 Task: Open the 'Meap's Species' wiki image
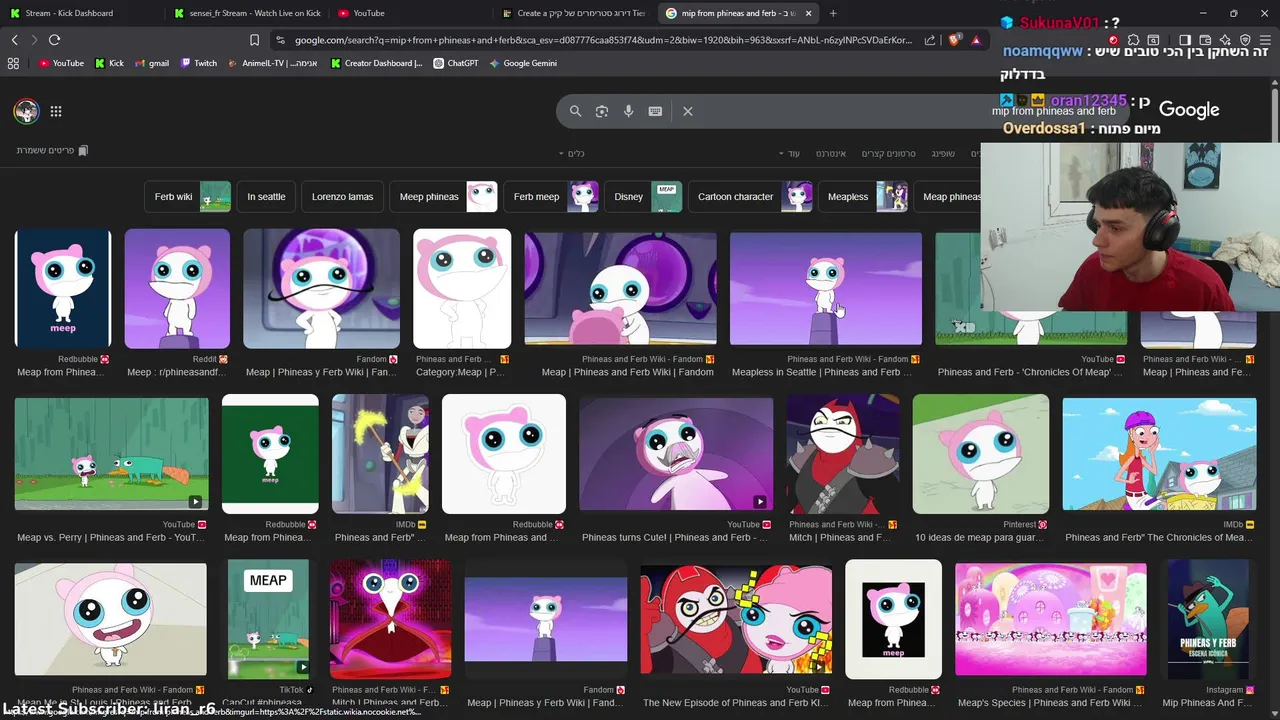(1051, 619)
